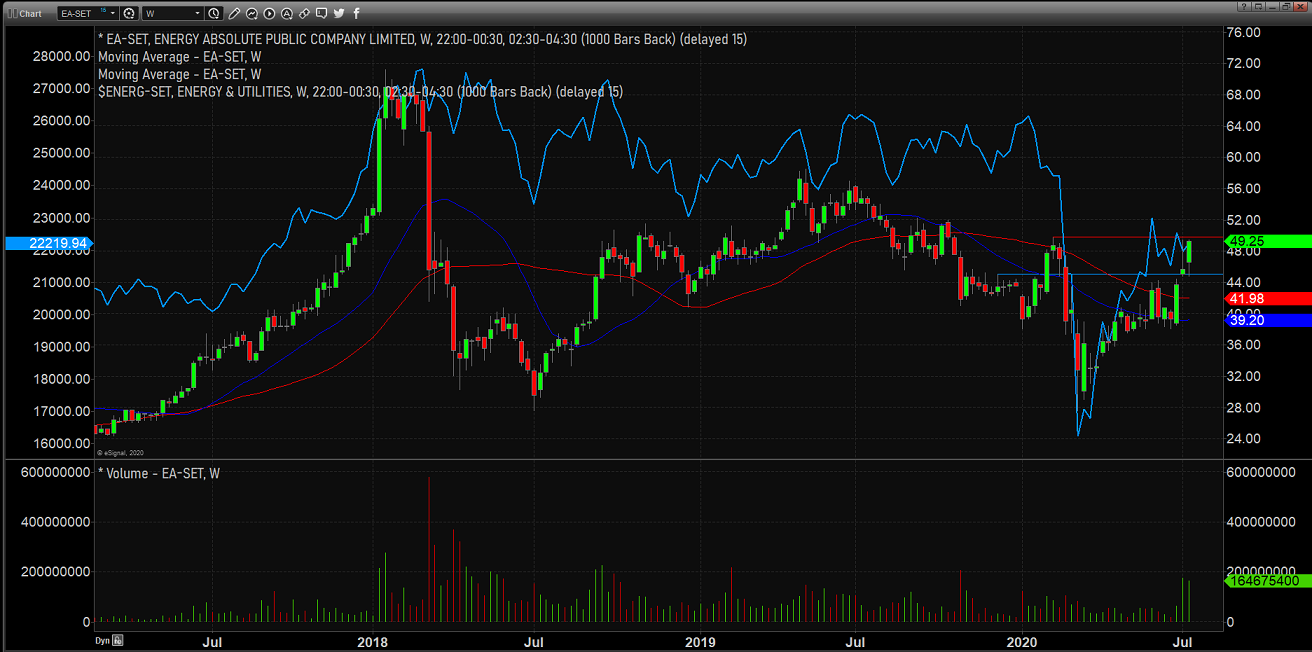
Task: Click the first Moving Average - EA-SET label
Action: click(x=179, y=57)
